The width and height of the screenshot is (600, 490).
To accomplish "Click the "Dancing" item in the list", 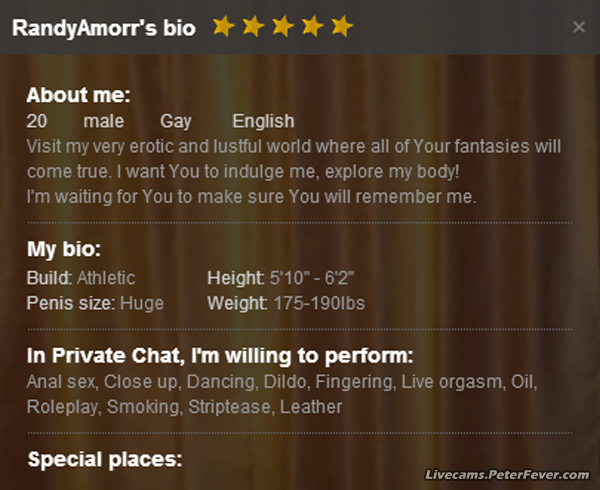I will click(x=221, y=382).
